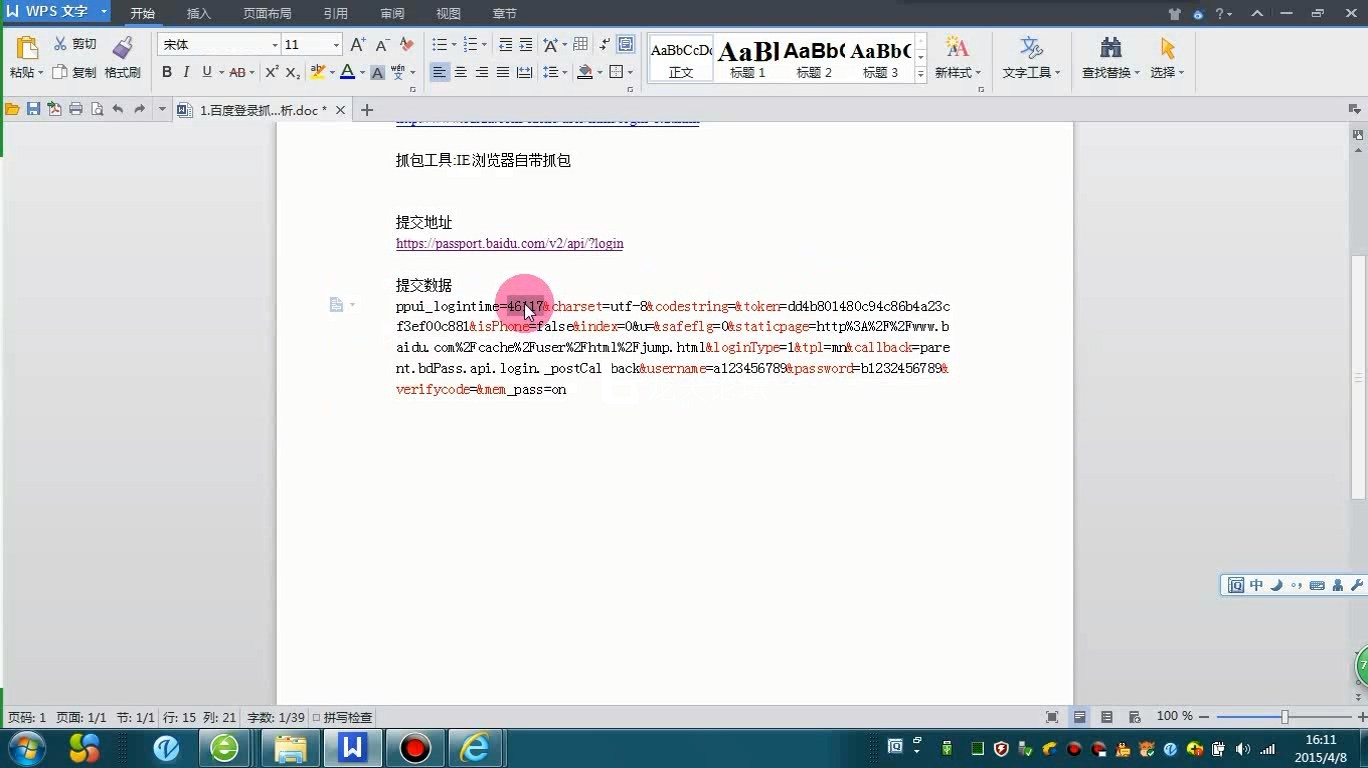Image resolution: width=1368 pixels, height=768 pixels.
Task: Open the font family dropdown
Action: 276,44
